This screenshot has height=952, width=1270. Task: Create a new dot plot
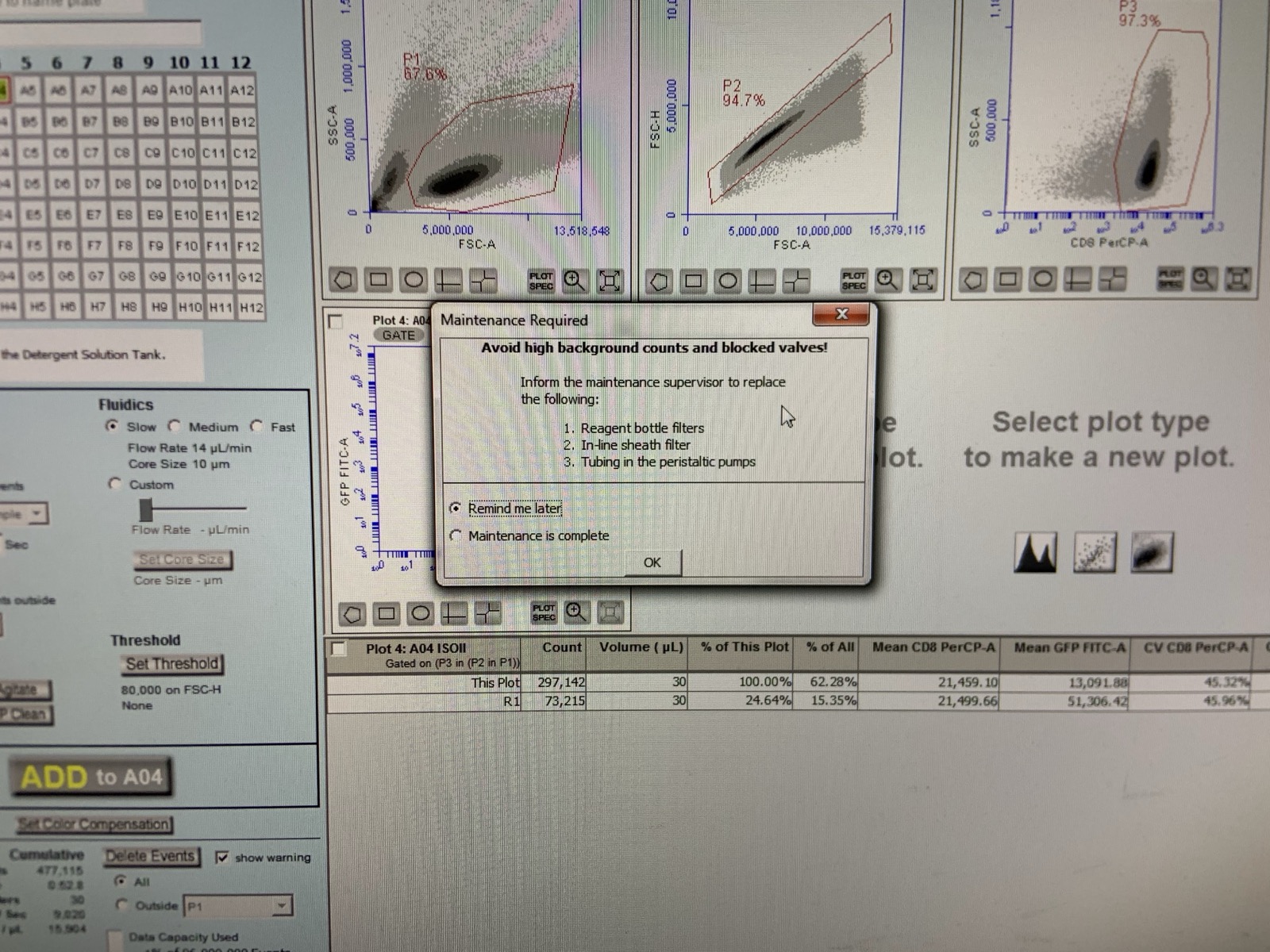point(1095,552)
